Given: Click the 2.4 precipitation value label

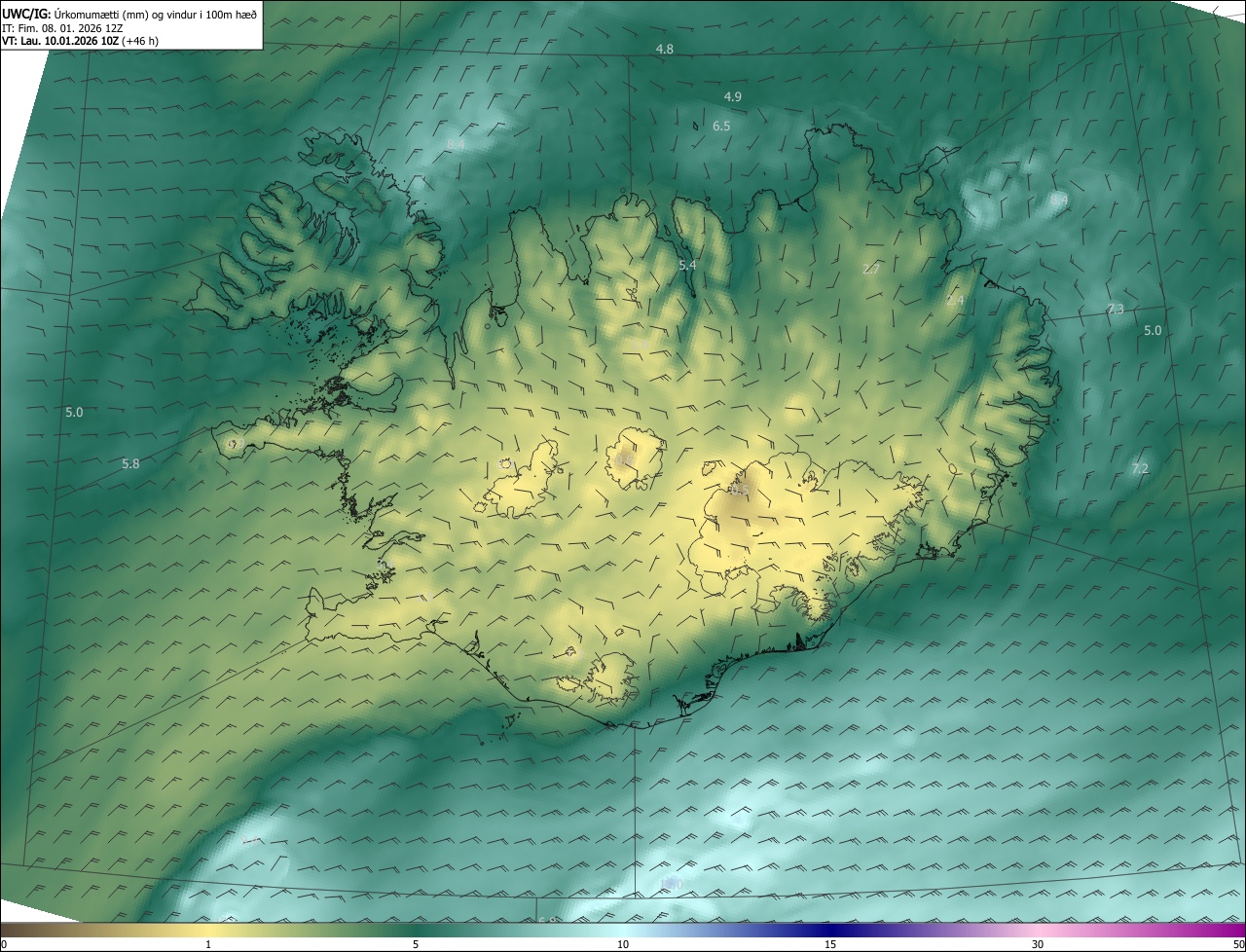Looking at the screenshot, I should coord(955,301).
